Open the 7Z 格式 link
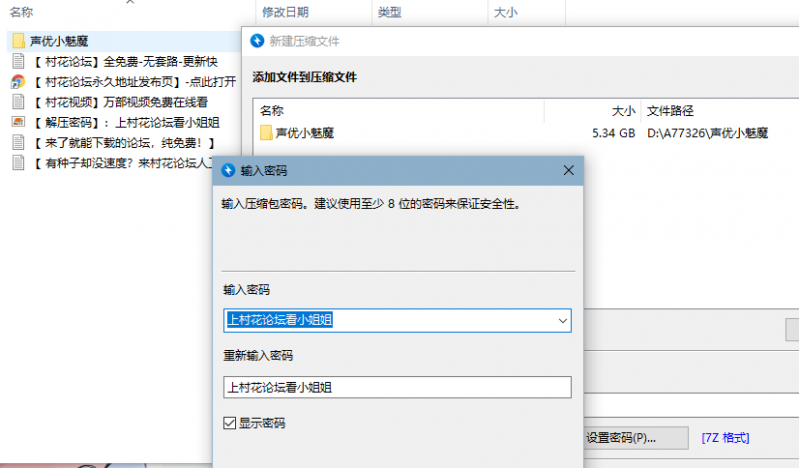799x468 pixels. (724, 438)
